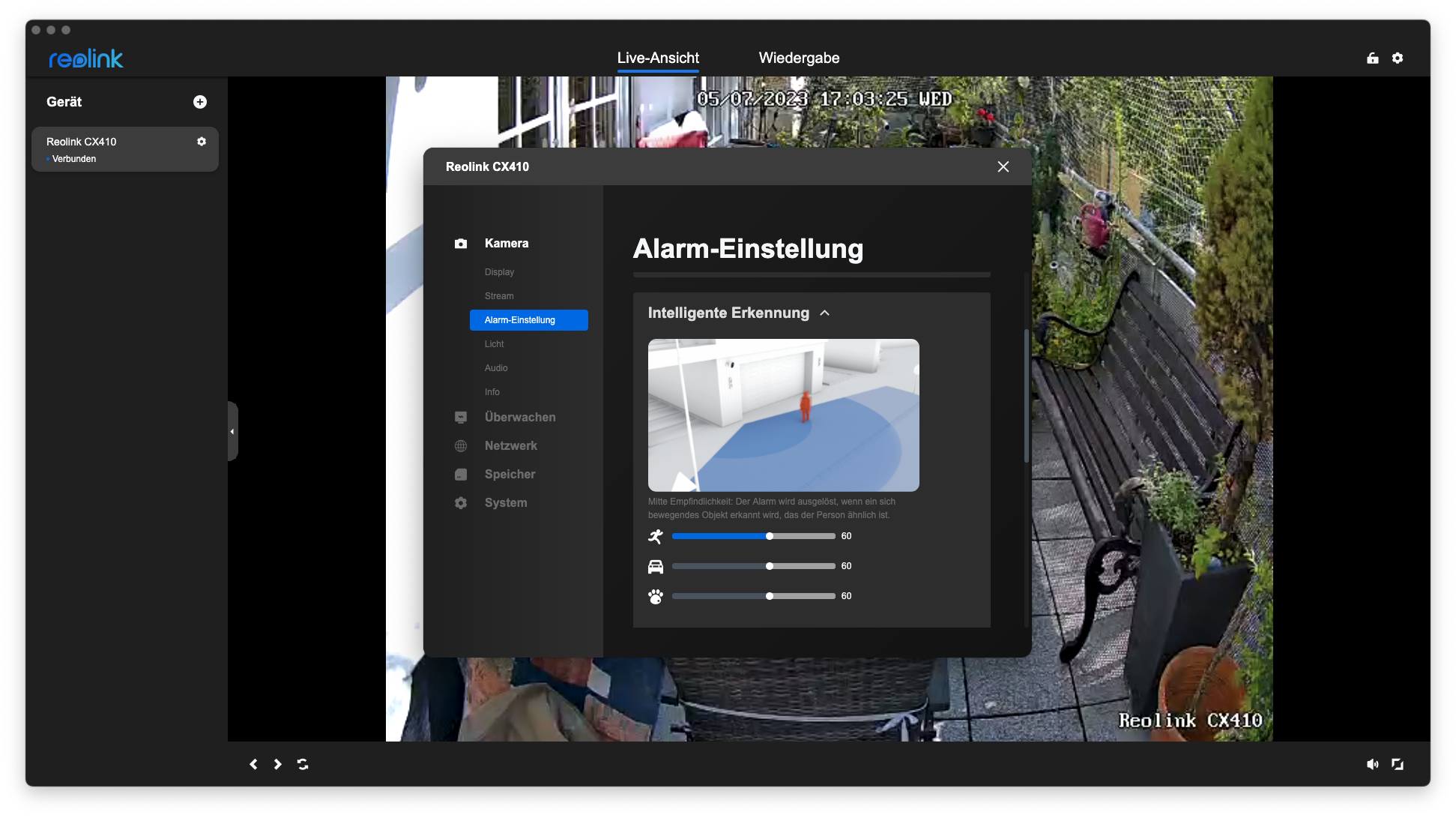Go to next page of camera views
This screenshot has width=1456, height=818.
278,764
